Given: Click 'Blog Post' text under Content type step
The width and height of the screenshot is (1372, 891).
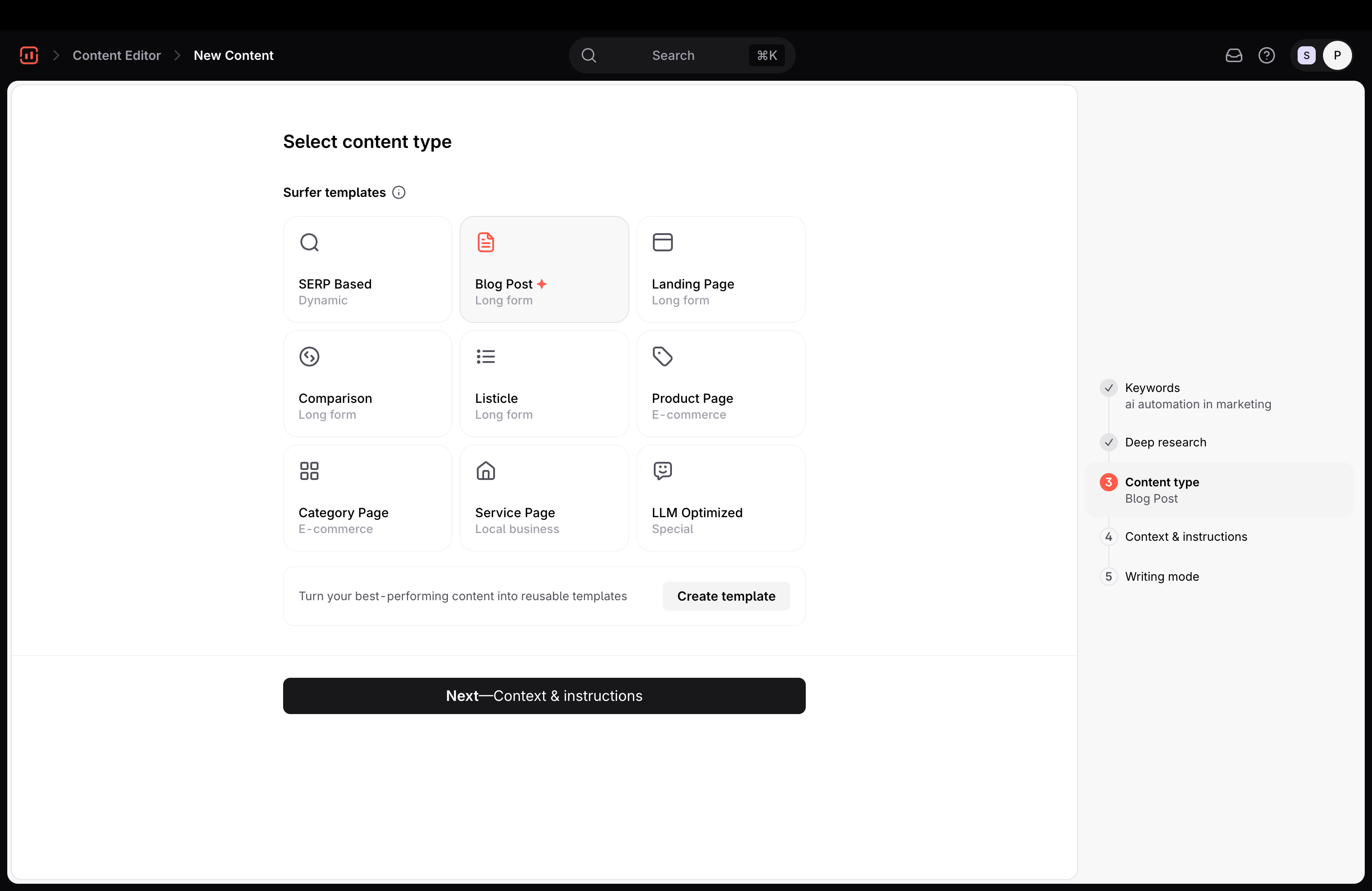Looking at the screenshot, I should point(1151,499).
